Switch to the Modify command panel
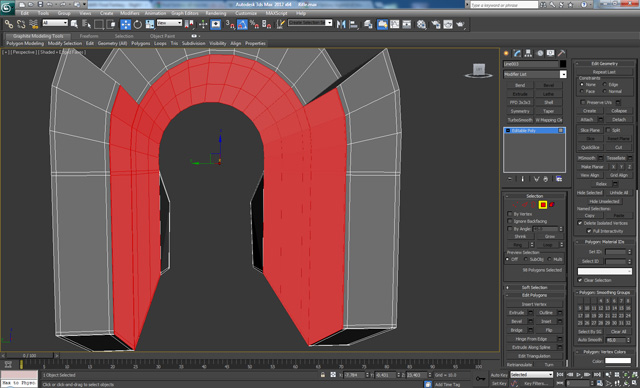This screenshot has width=640, height=388. click(518, 53)
